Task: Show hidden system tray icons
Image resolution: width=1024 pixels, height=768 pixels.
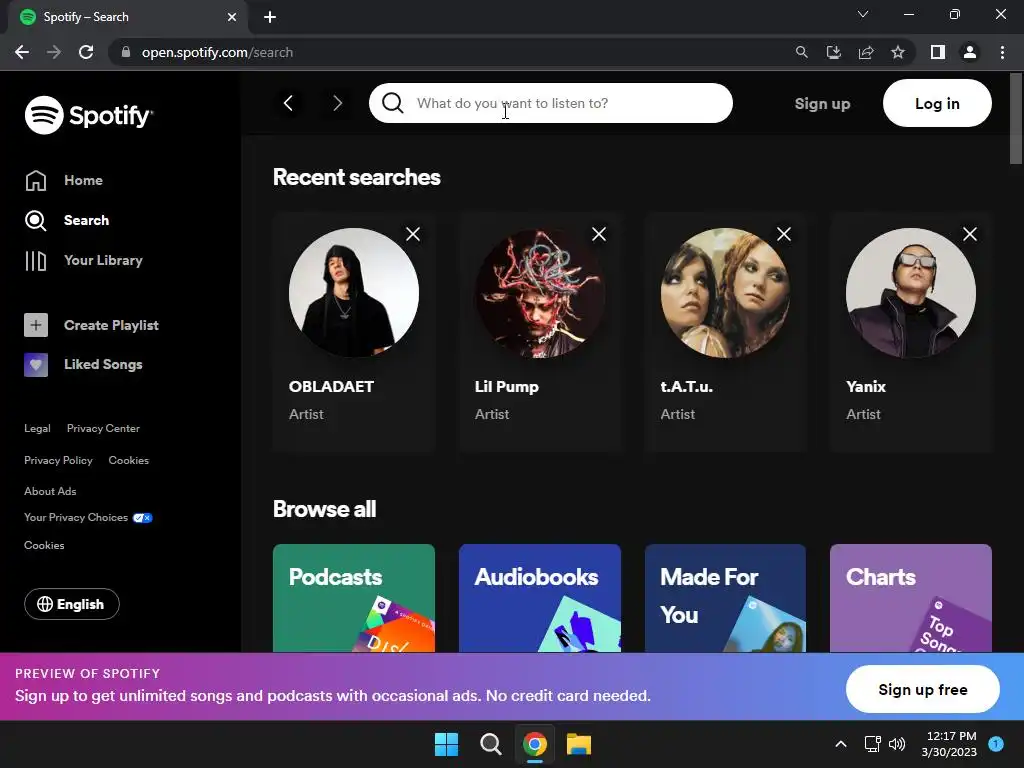Action: [x=841, y=744]
